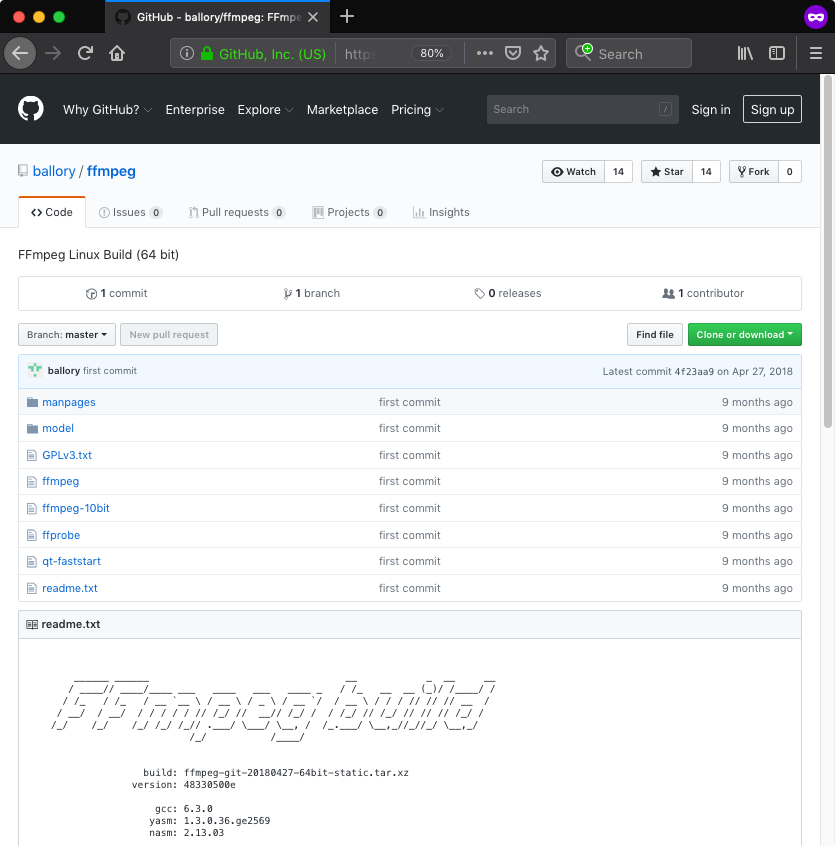Viewport: 835px width, 846px height.
Task: Reset the 80% zoom level badge
Action: pyautogui.click(x=432, y=53)
